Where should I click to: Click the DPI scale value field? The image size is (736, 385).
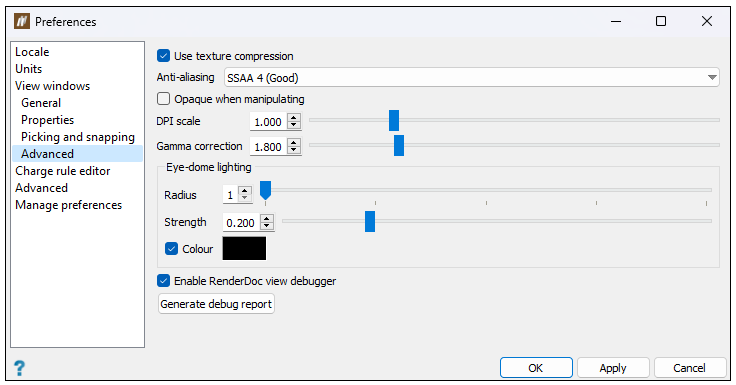269,122
